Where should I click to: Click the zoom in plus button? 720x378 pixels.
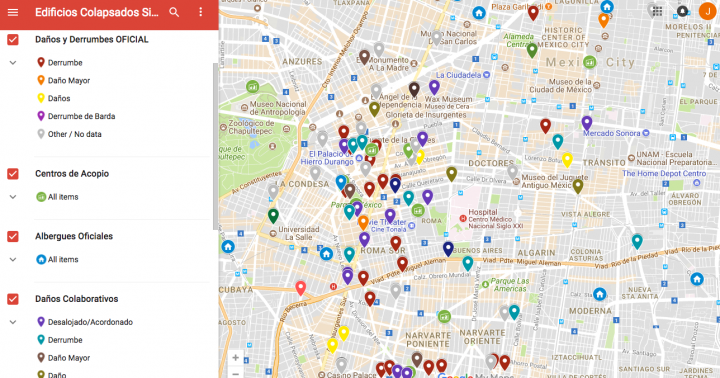pyautogui.click(x=236, y=357)
